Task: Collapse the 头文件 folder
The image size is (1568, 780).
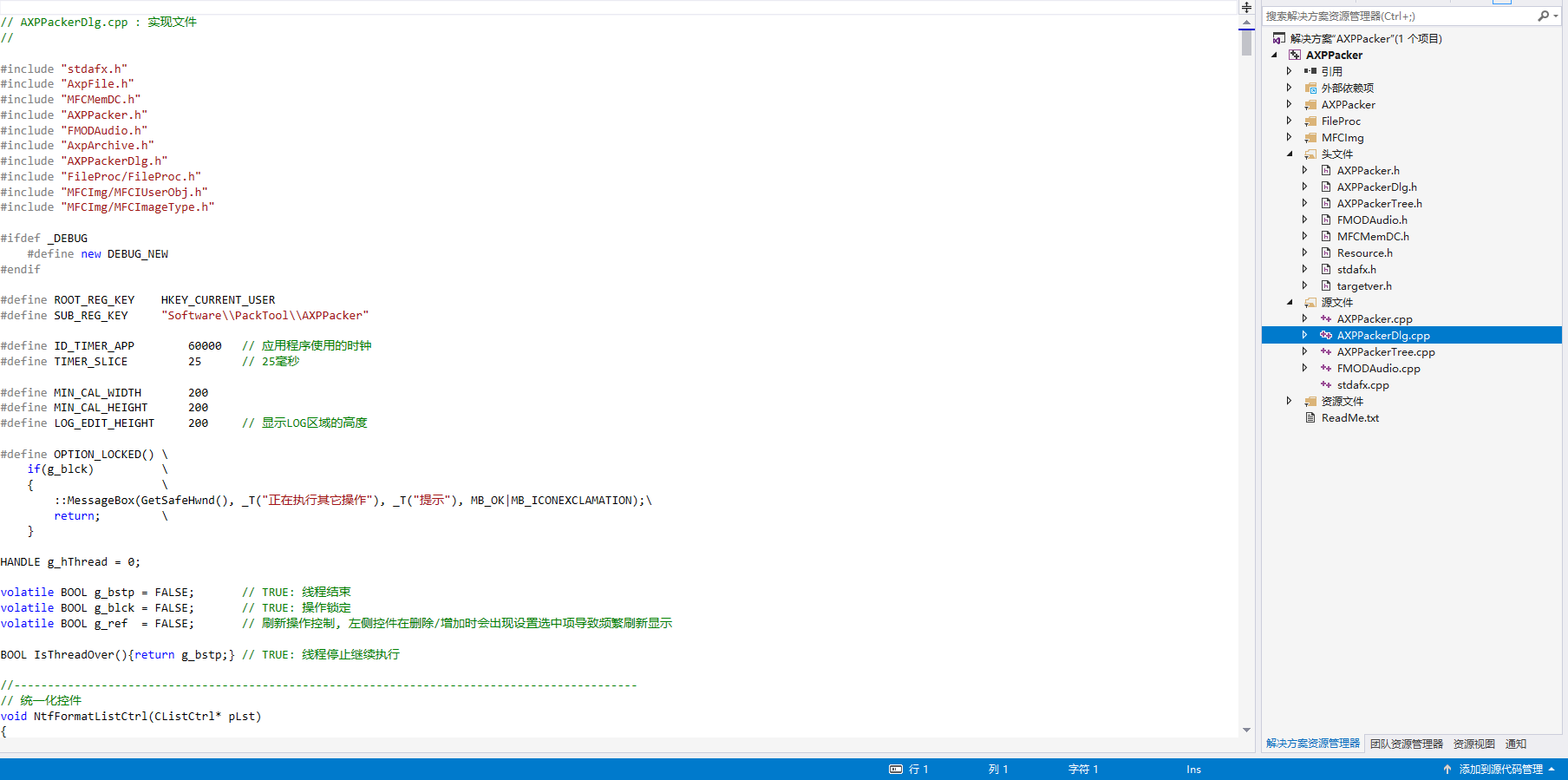Action: (x=1290, y=154)
